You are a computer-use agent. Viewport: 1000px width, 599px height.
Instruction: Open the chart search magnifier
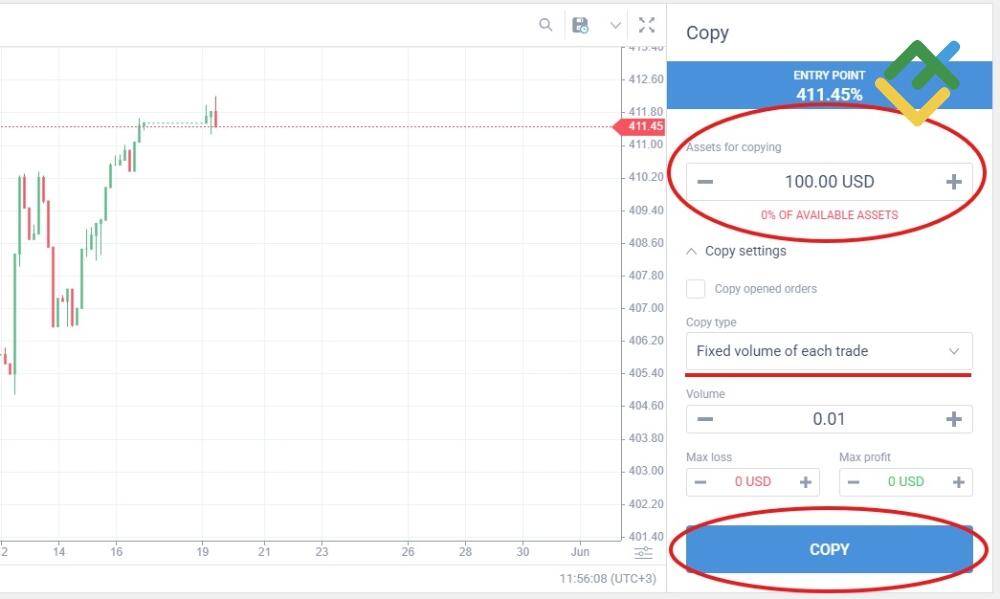[x=545, y=24]
